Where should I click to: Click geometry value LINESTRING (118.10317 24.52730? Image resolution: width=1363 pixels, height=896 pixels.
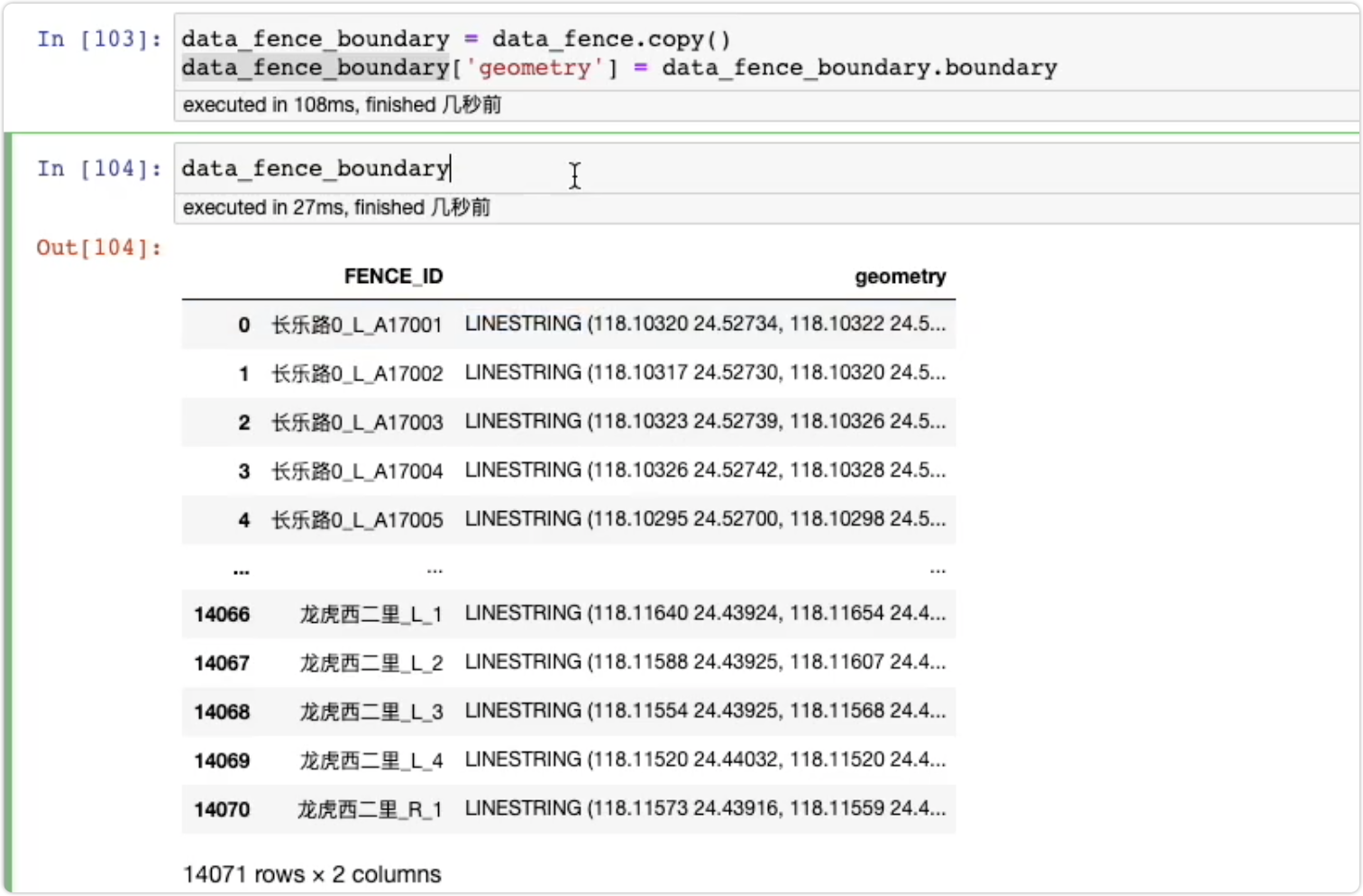(x=706, y=372)
